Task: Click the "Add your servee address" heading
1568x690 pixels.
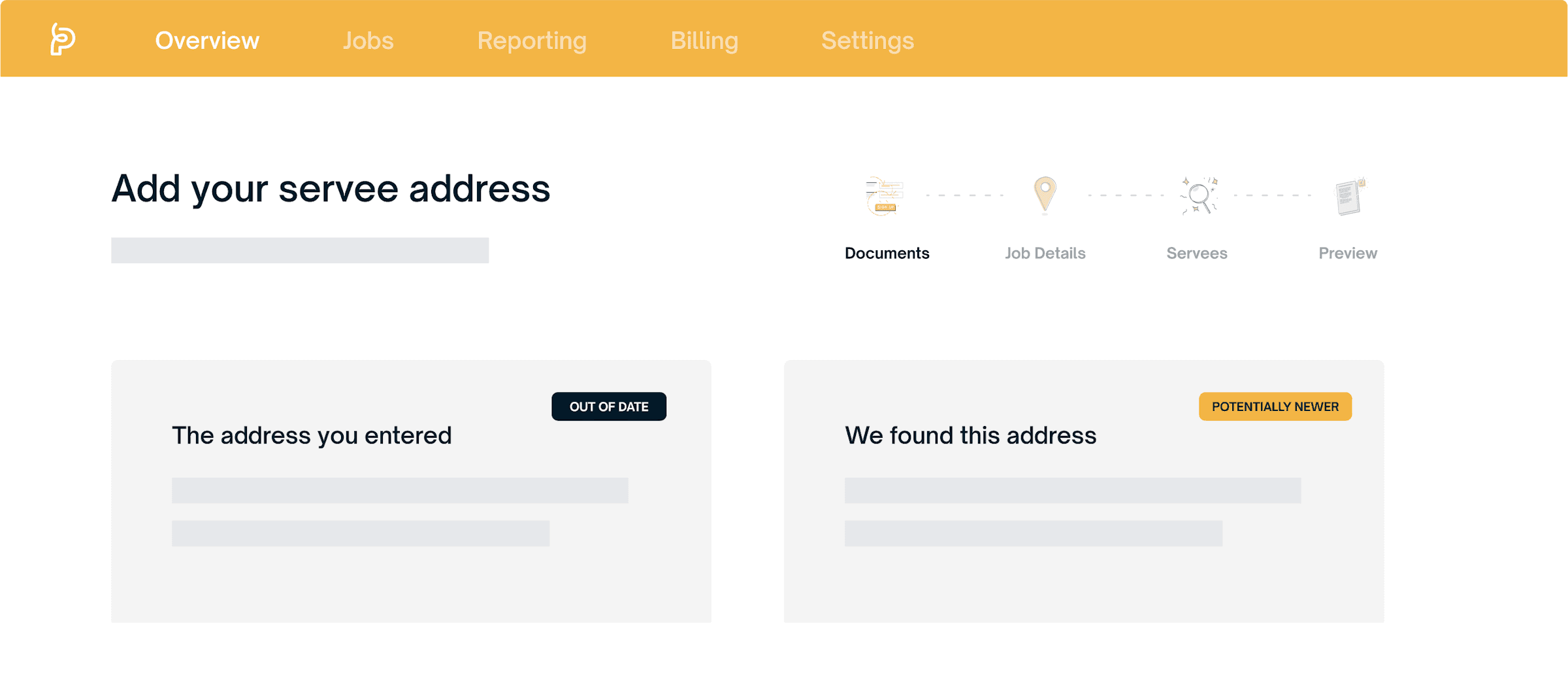Action: click(x=331, y=189)
